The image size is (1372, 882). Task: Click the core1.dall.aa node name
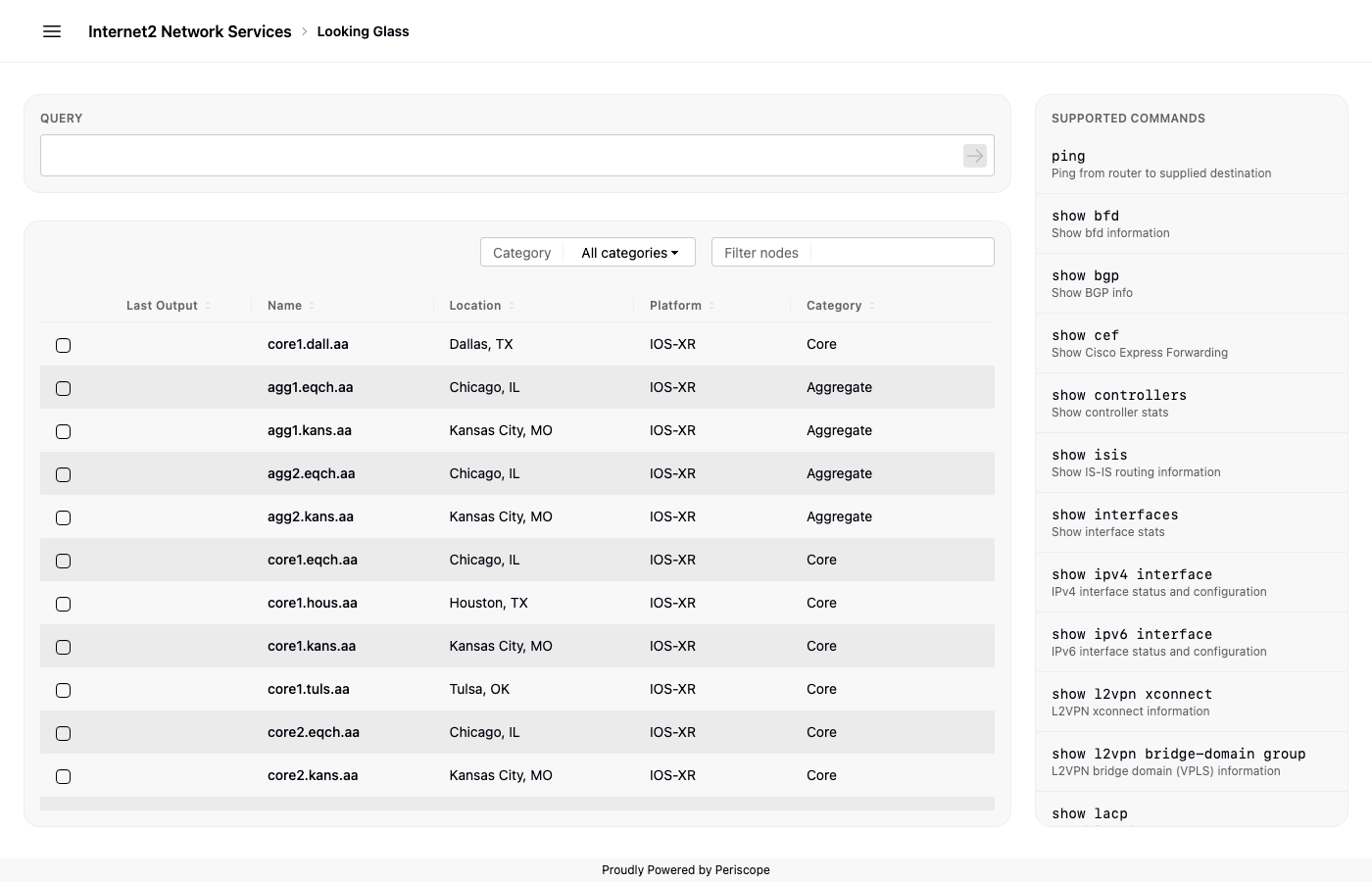point(308,345)
